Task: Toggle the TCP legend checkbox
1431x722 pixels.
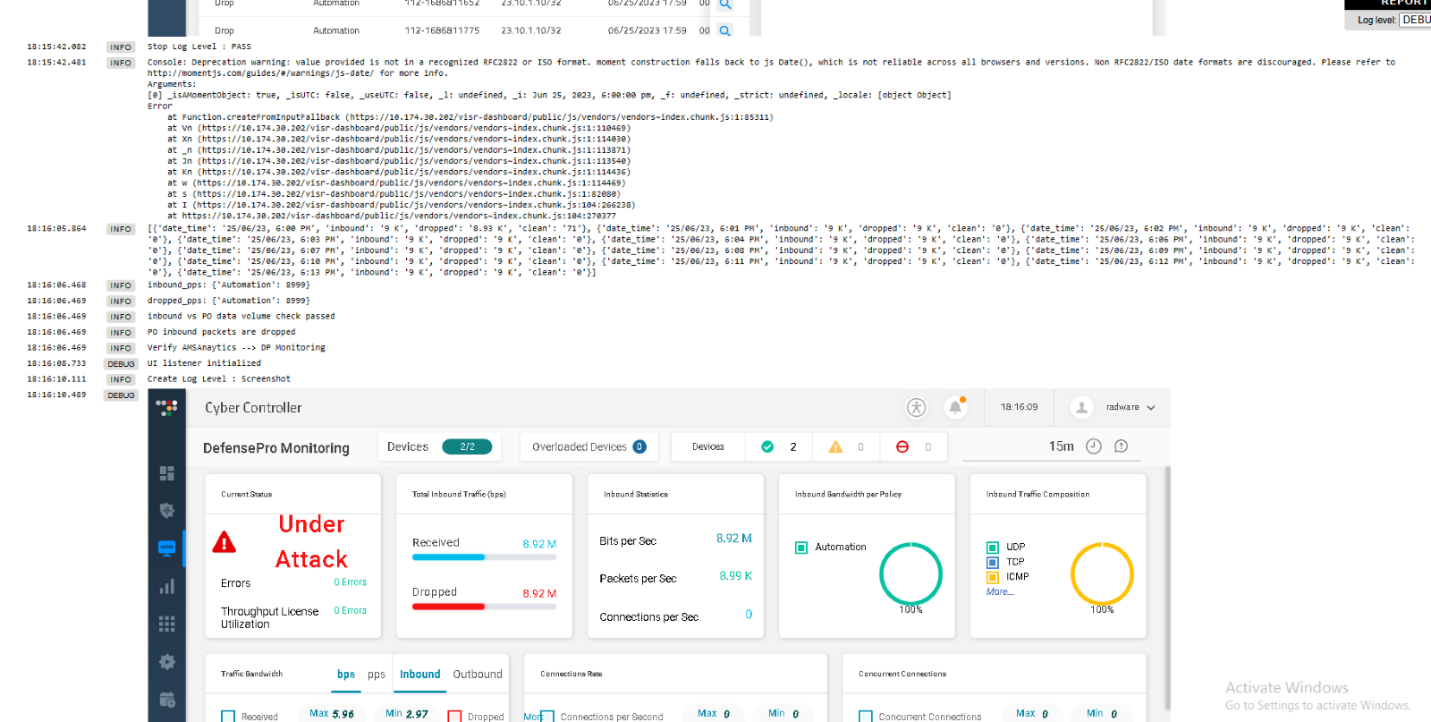Action: pyautogui.click(x=992, y=562)
